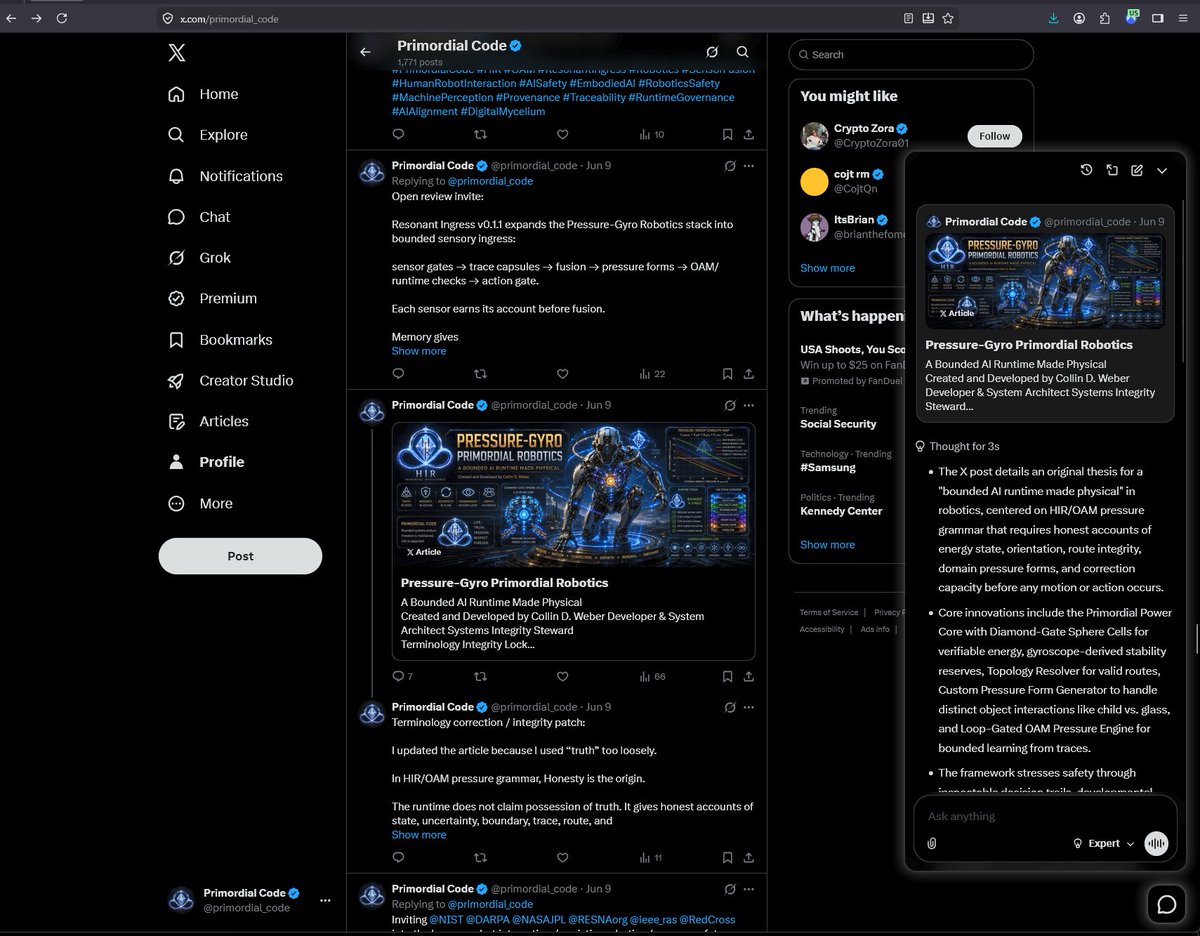Viewport: 1200px width, 936px height.
Task: Click #DigitalMycelium hashtag
Action: point(503,111)
